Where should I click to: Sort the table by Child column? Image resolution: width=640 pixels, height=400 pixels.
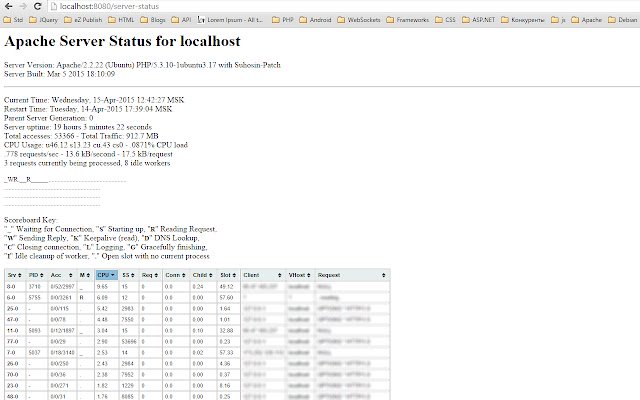(203, 275)
